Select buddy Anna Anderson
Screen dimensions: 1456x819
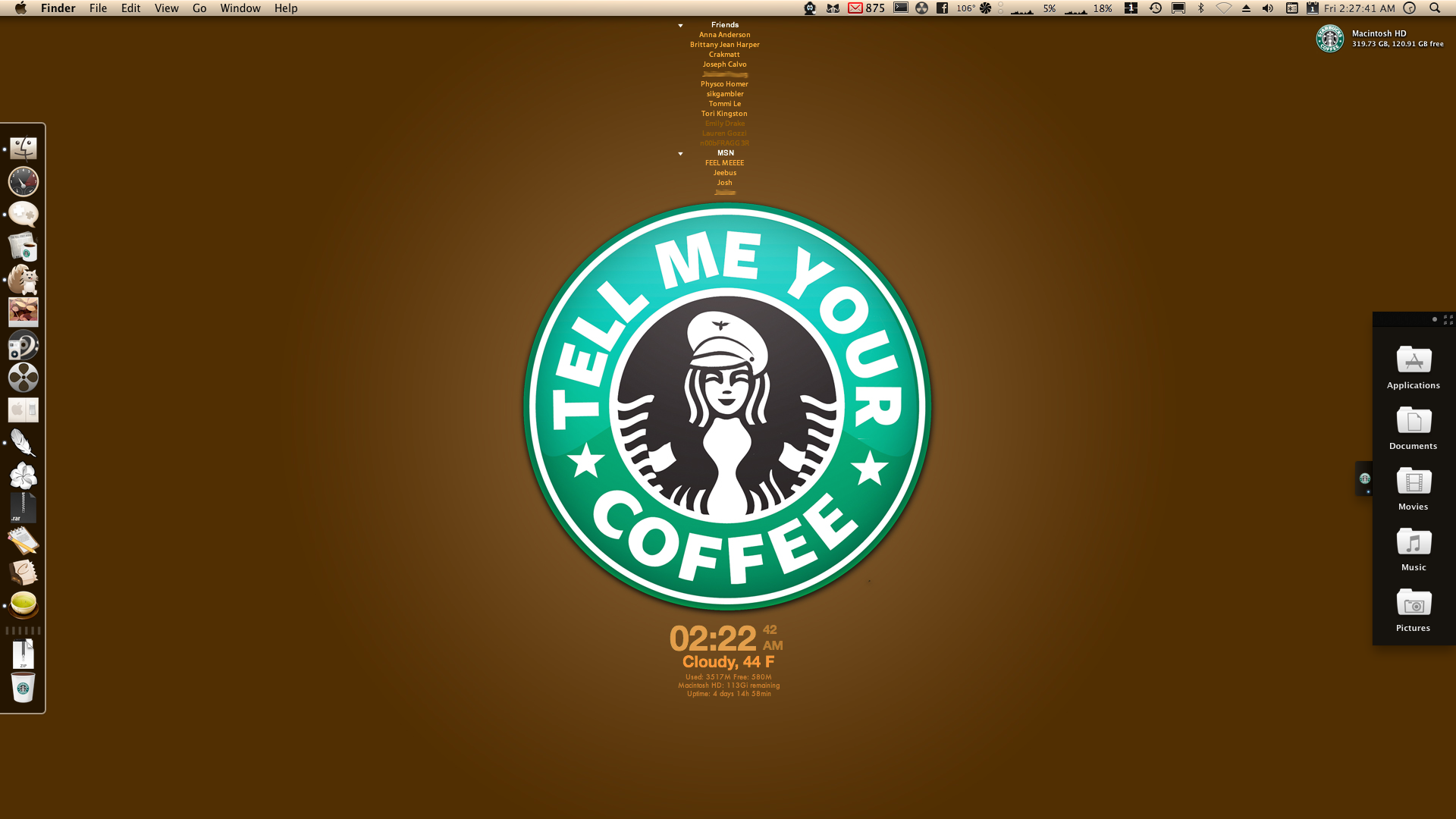pyautogui.click(x=724, y=35)
